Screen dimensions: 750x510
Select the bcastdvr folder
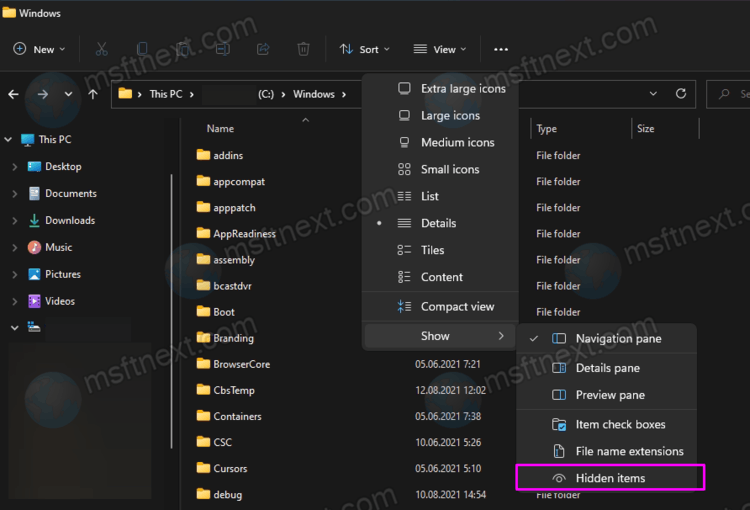pyautogui.click(x=224, y=286)
